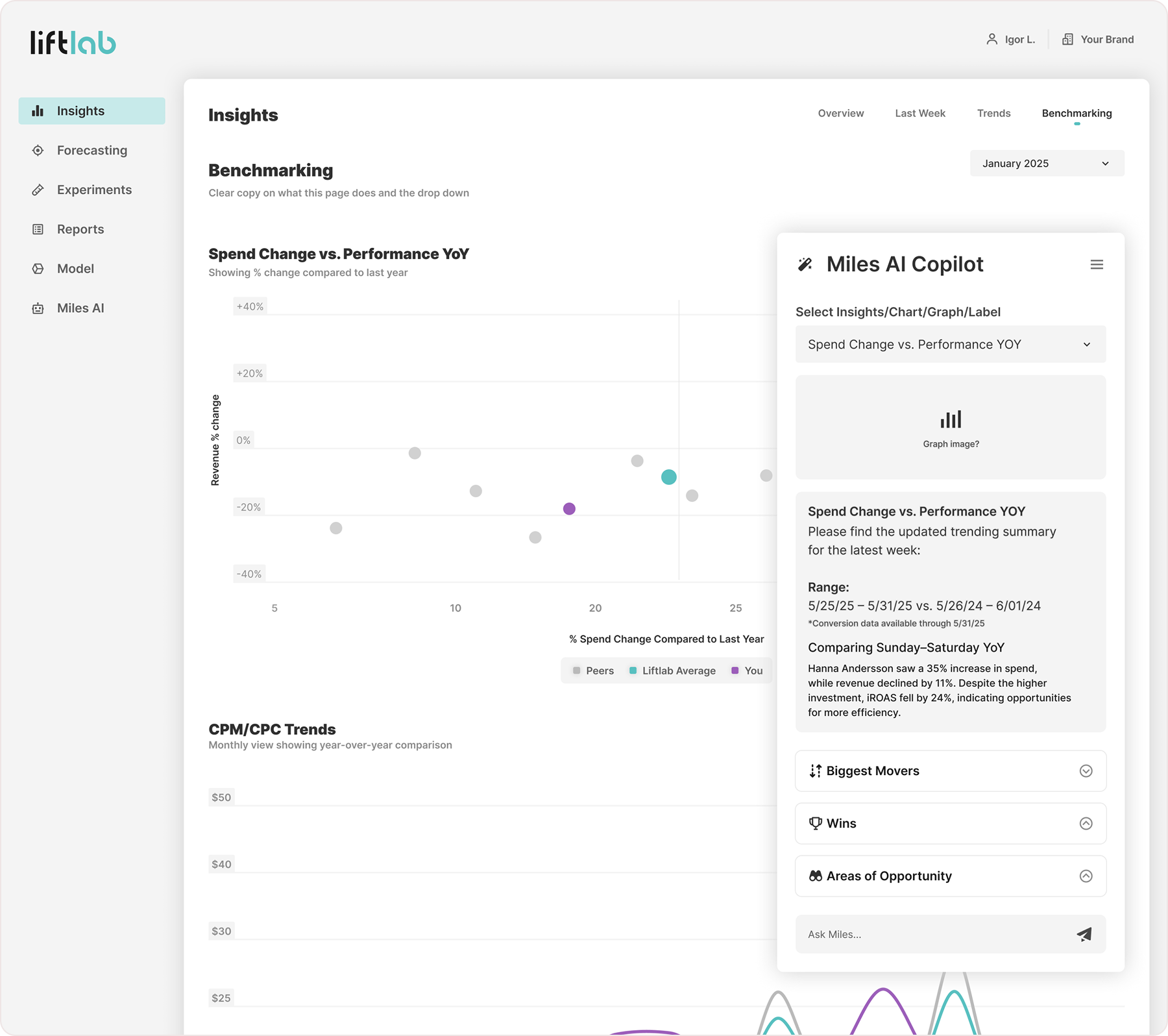Toggle the Areas of Opportunity section
The width and height of the screenshot is (1168, 1036).
tap(1086, 876)
